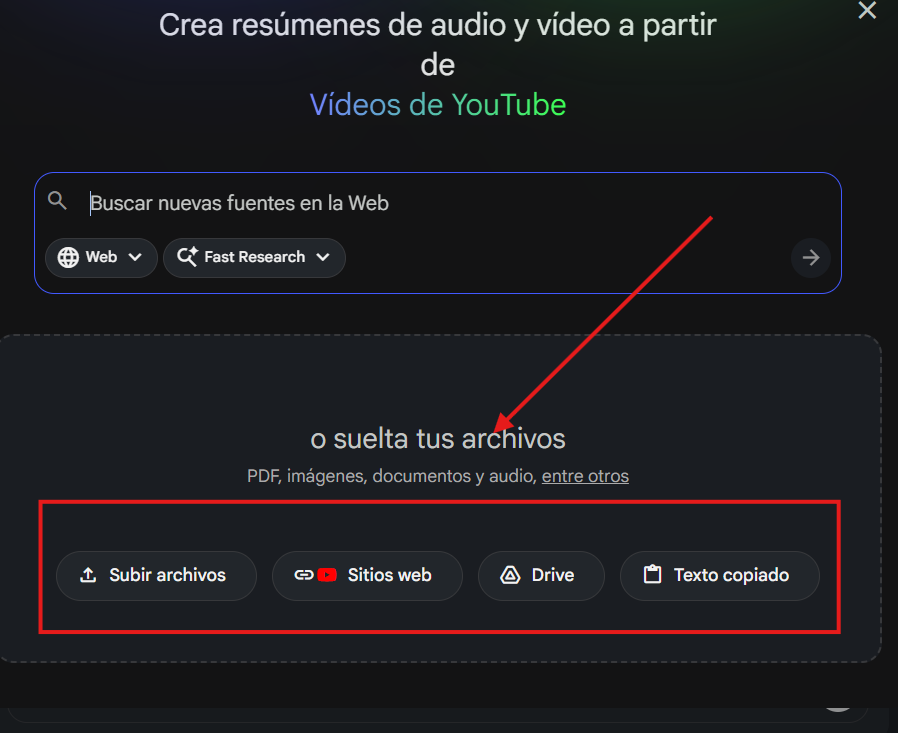Click the Drive button

click(x=541, y=576)
